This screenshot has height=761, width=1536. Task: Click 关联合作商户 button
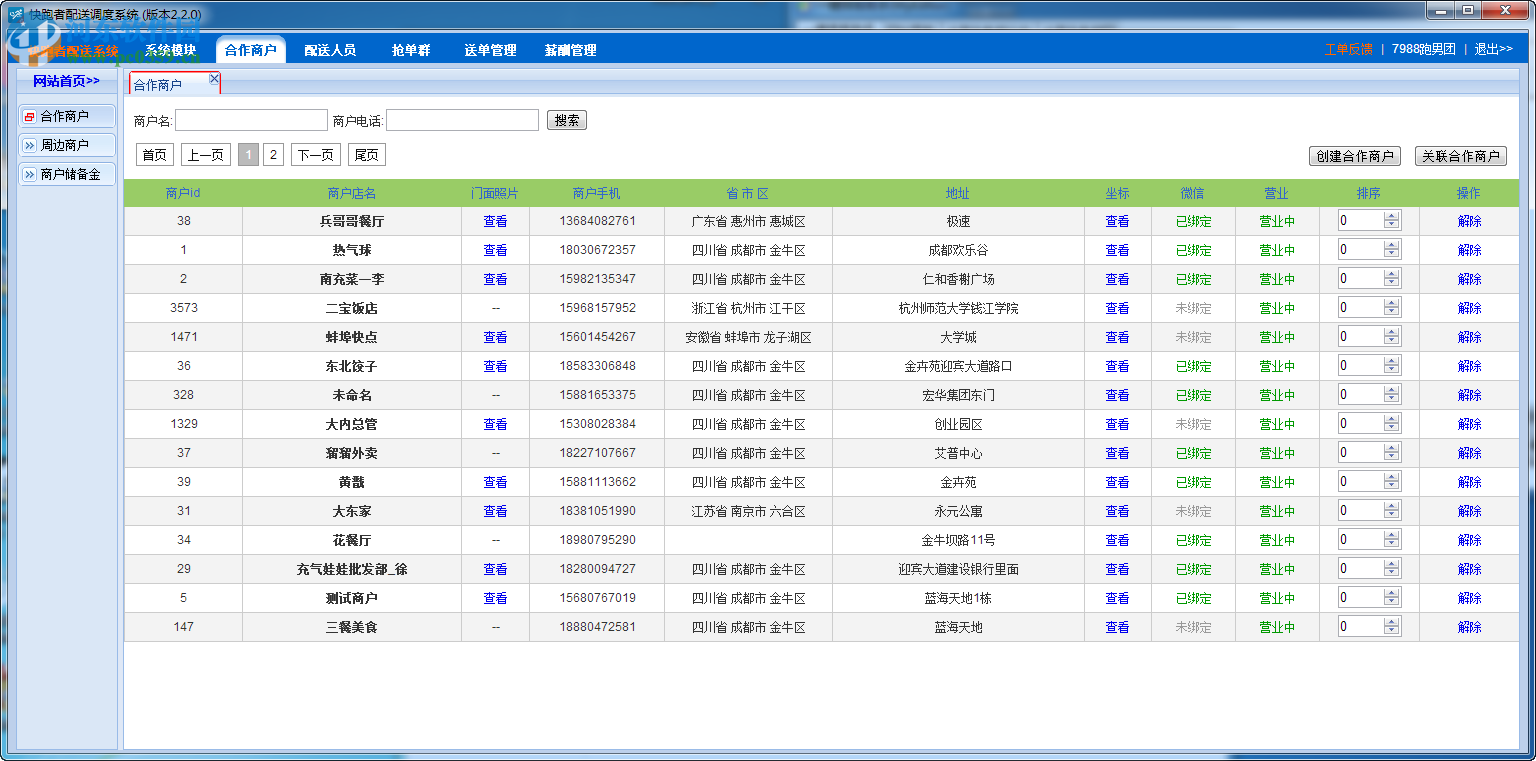(x=1461, y=156)
